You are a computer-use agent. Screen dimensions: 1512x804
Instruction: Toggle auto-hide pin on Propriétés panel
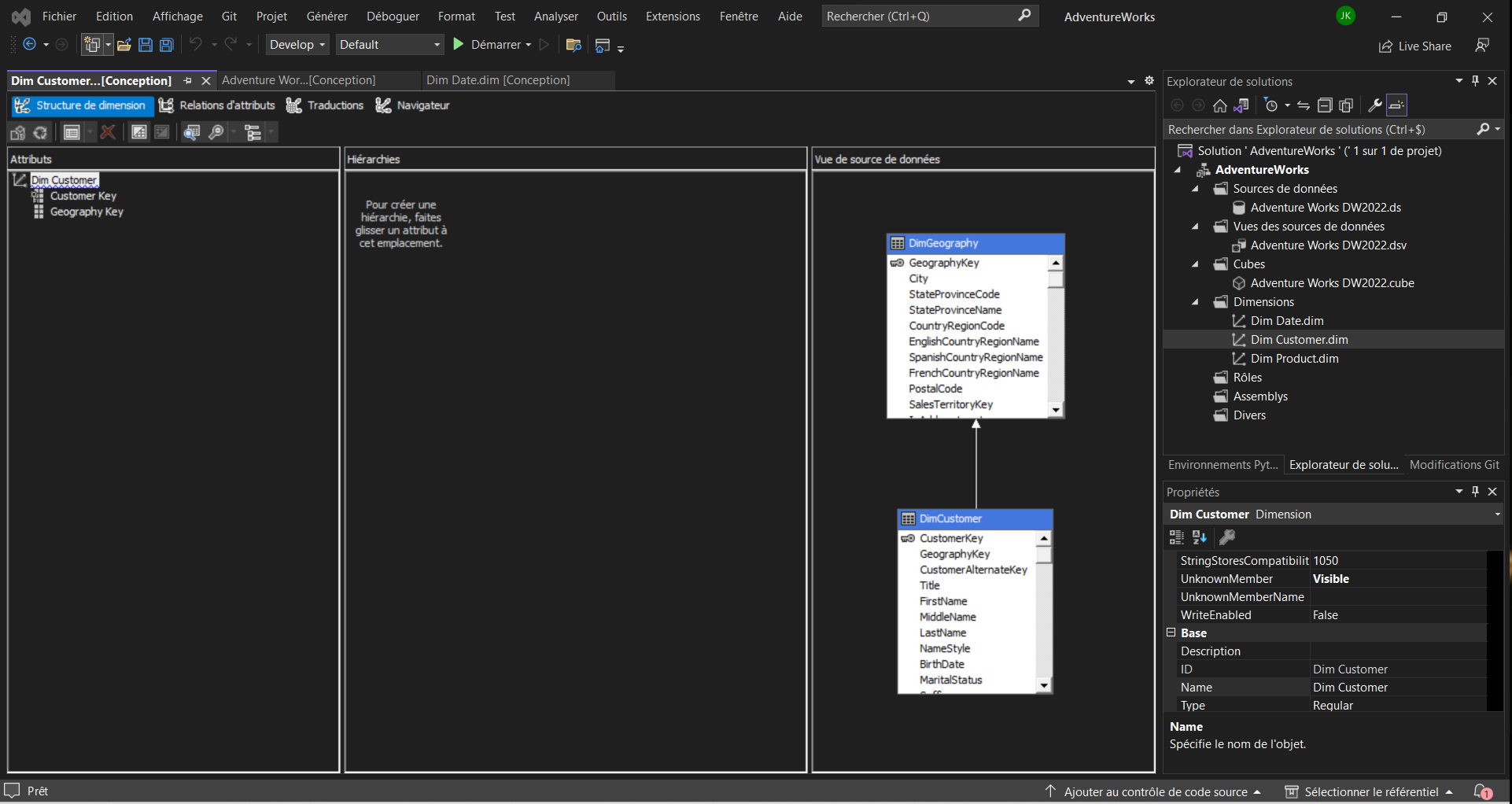(x=1476, y=492)
